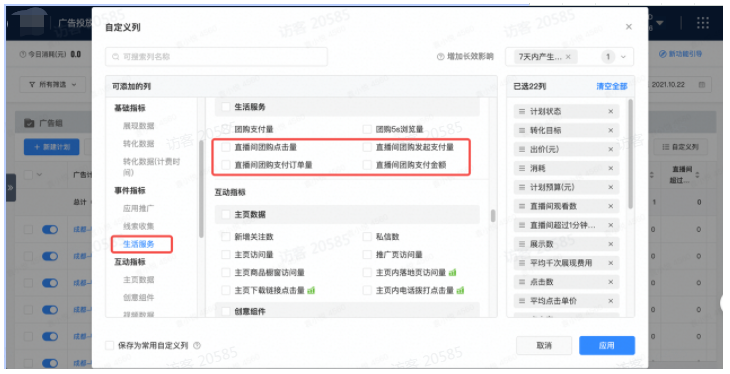Click the metrics list scrollbar
730x374 pixels.
point(493,216)
